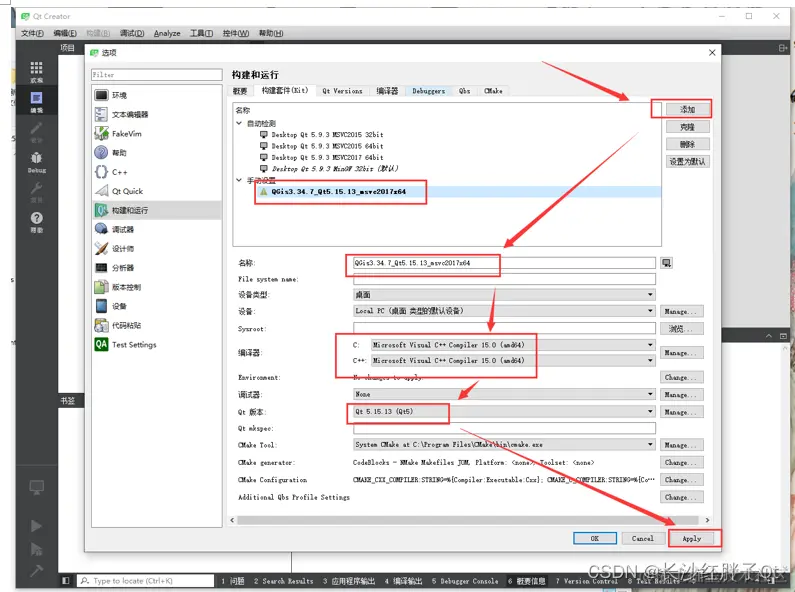Click the kit name input field

[x=504, y=263]
